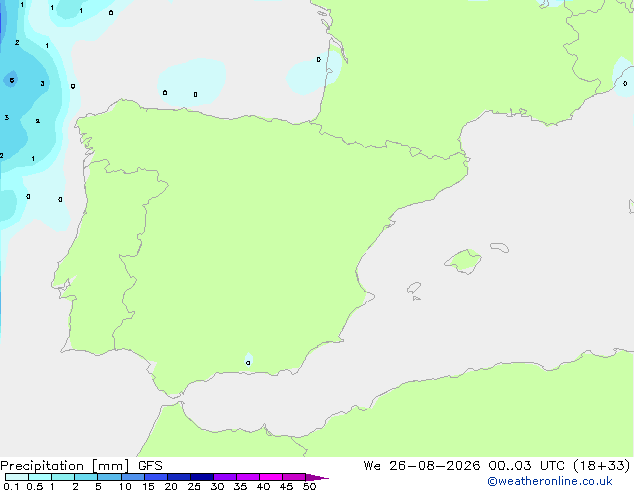Screen dimensions: 634x490
Task: Select the forecast date '26-08-2026' text
Action: 435,465
